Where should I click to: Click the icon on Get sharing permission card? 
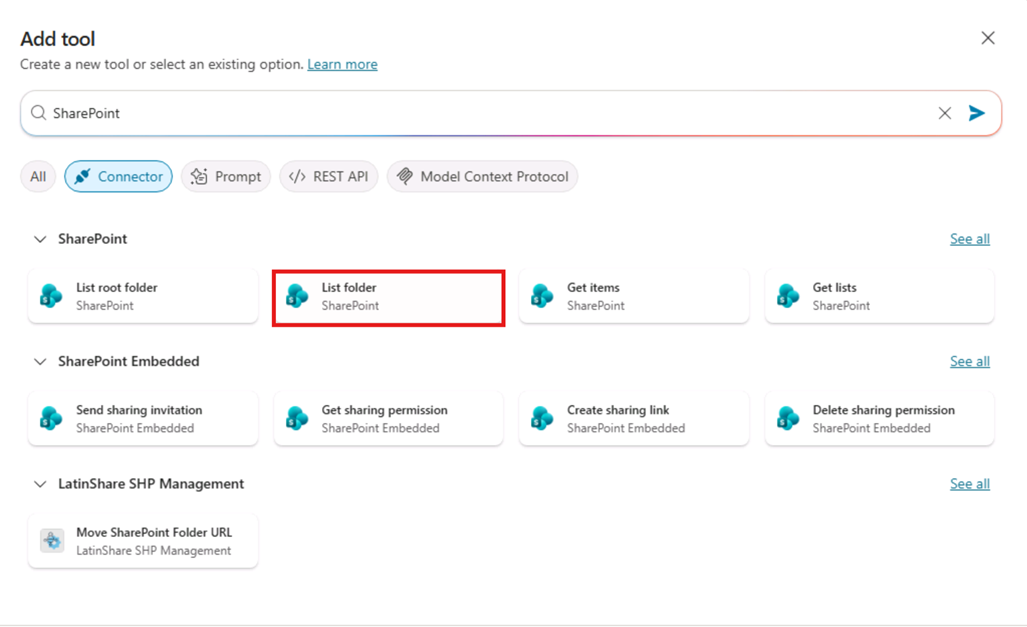pyautogui.click(x=297, y=419)
